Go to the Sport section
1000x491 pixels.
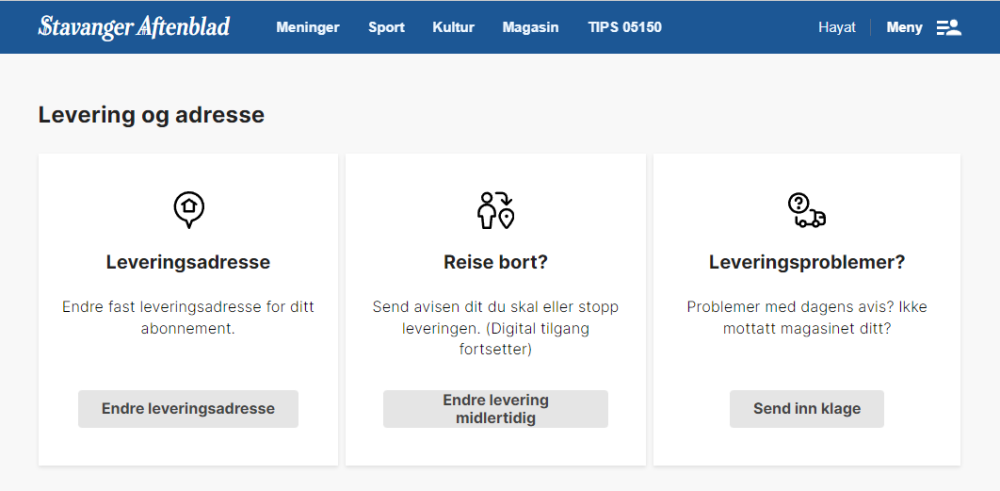click(x=386, y=28)
